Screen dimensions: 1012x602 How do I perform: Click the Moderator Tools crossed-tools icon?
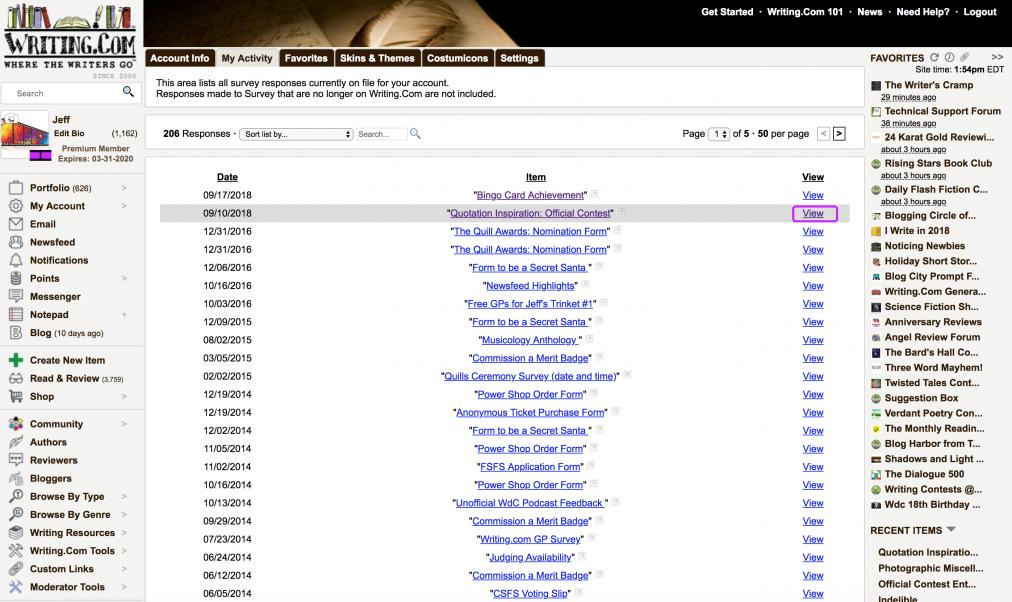16,587
